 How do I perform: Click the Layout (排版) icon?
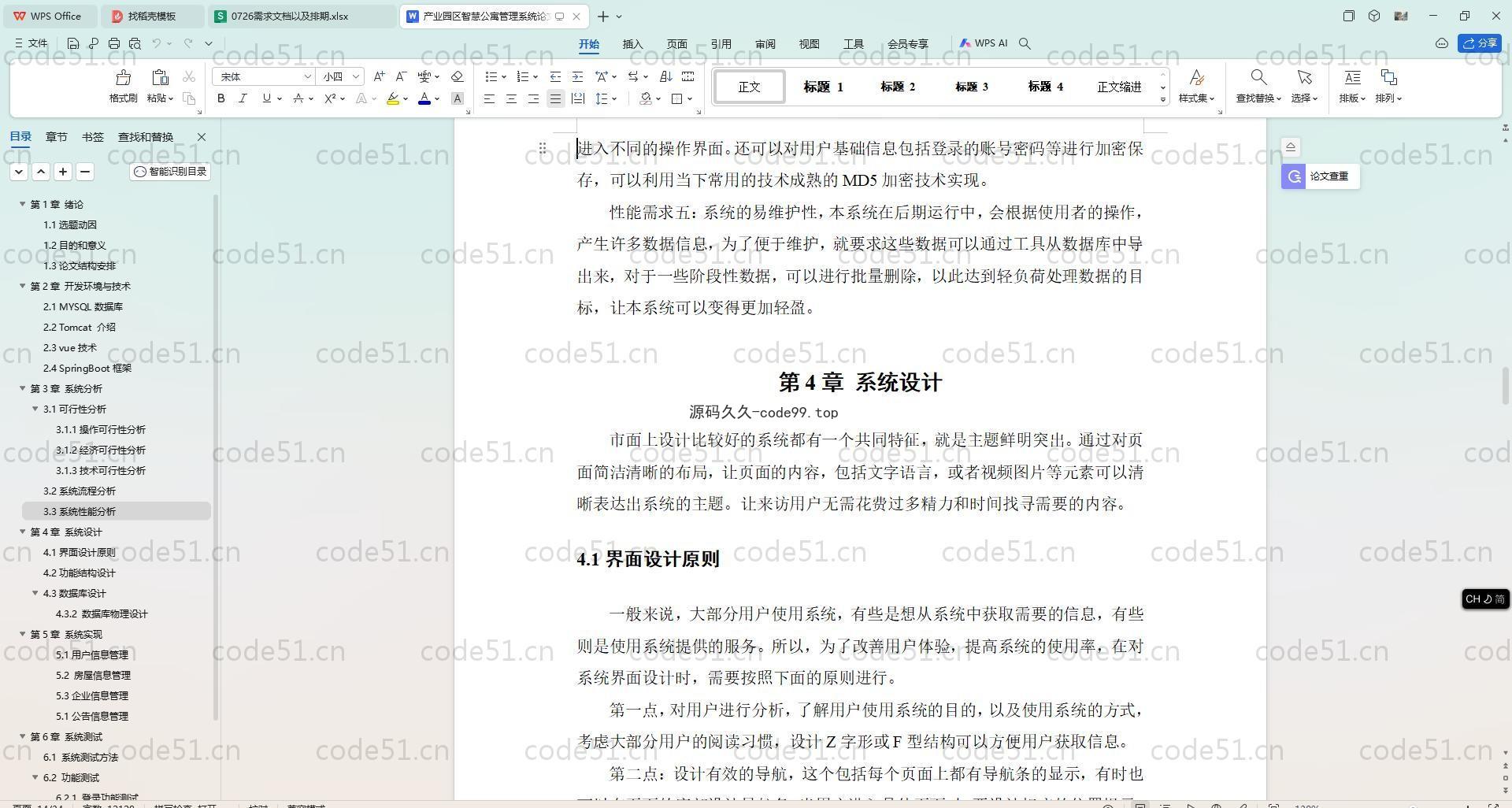[1352, 77]
